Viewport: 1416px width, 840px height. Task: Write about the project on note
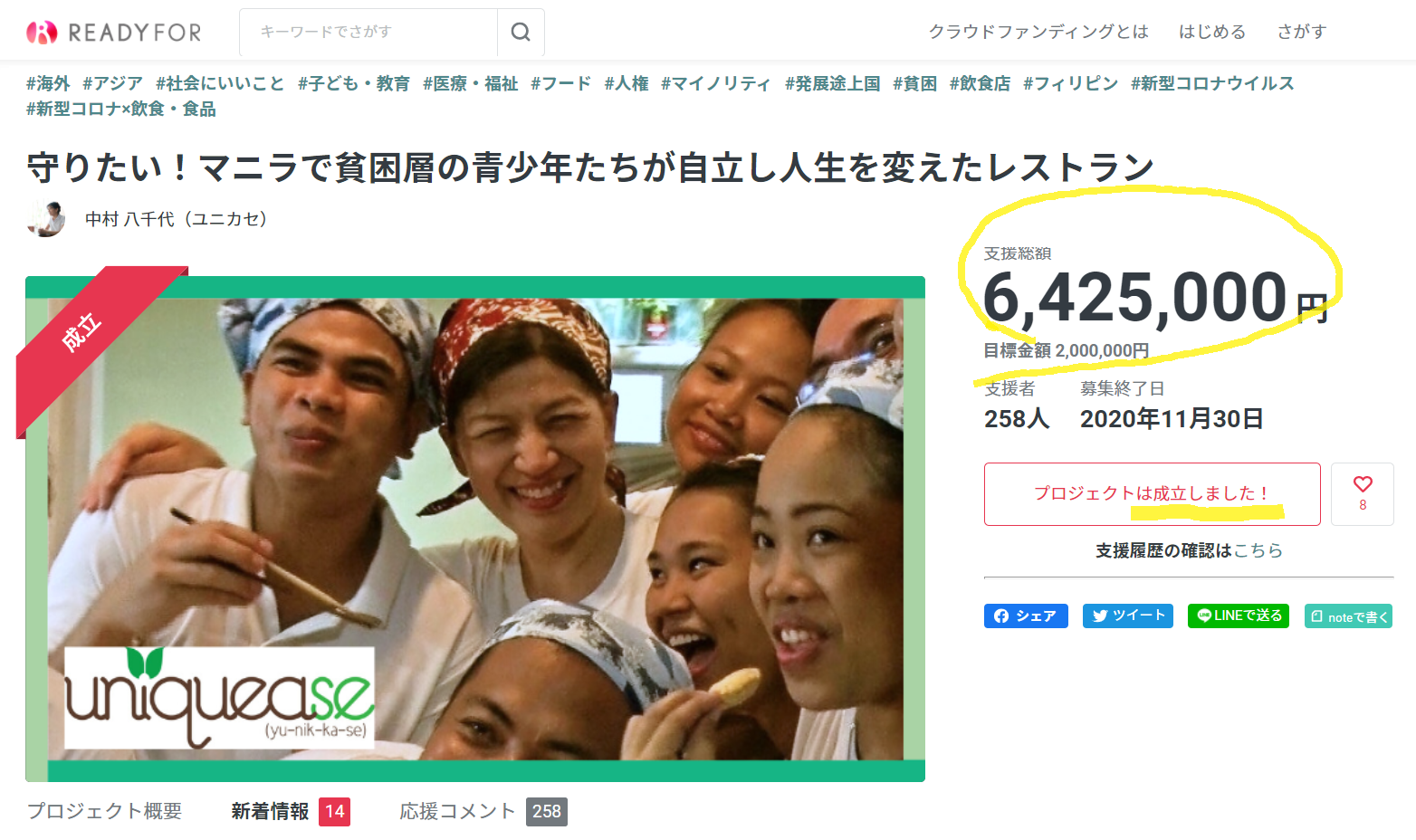click(1348, 616)
